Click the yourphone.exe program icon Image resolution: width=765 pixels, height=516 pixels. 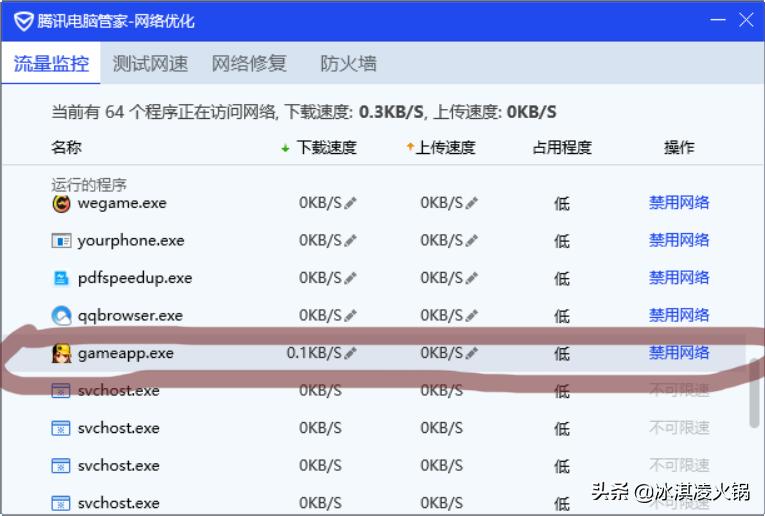pos(61,241)
